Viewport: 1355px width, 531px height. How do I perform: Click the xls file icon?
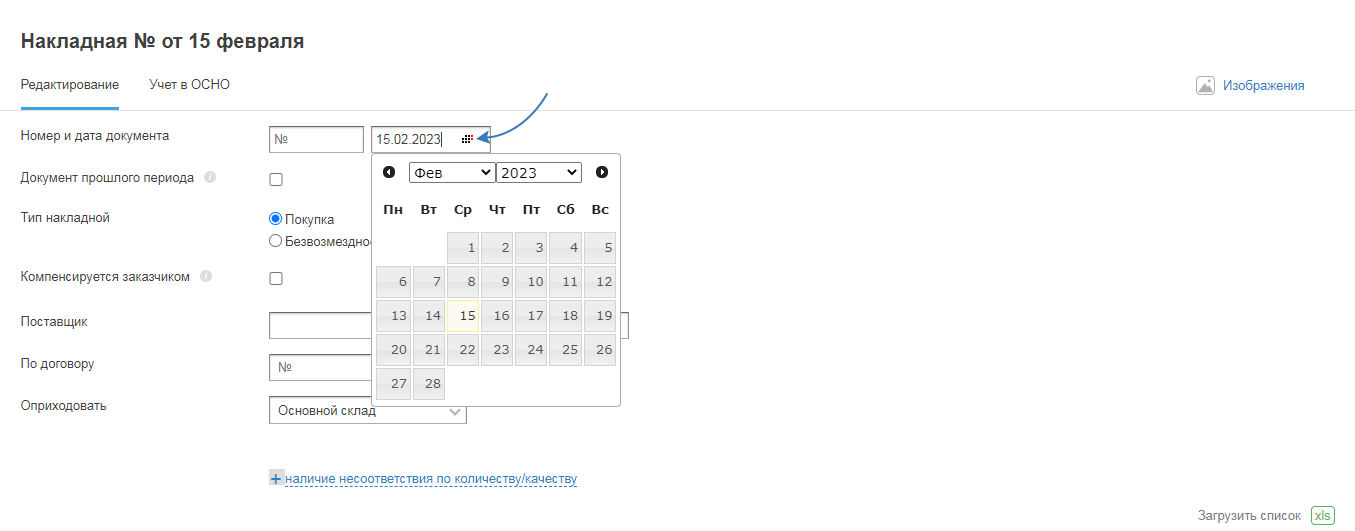(x=1323, y=515)
